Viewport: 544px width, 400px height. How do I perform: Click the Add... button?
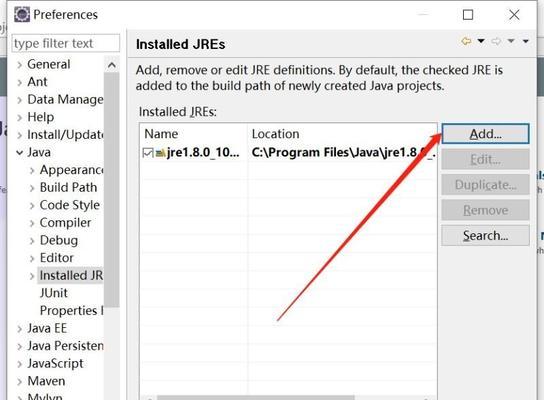pyautogui.click(x=485, y=134)
